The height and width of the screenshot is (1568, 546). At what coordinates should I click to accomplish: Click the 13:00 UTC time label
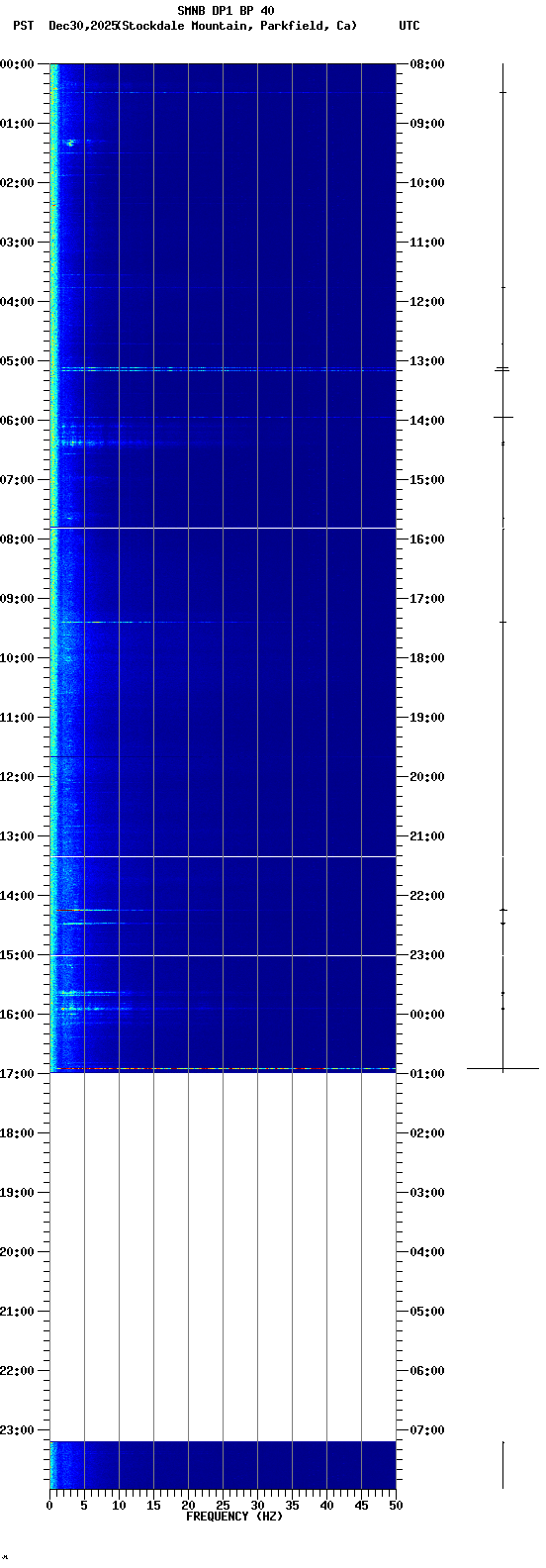tap(427, 361)
